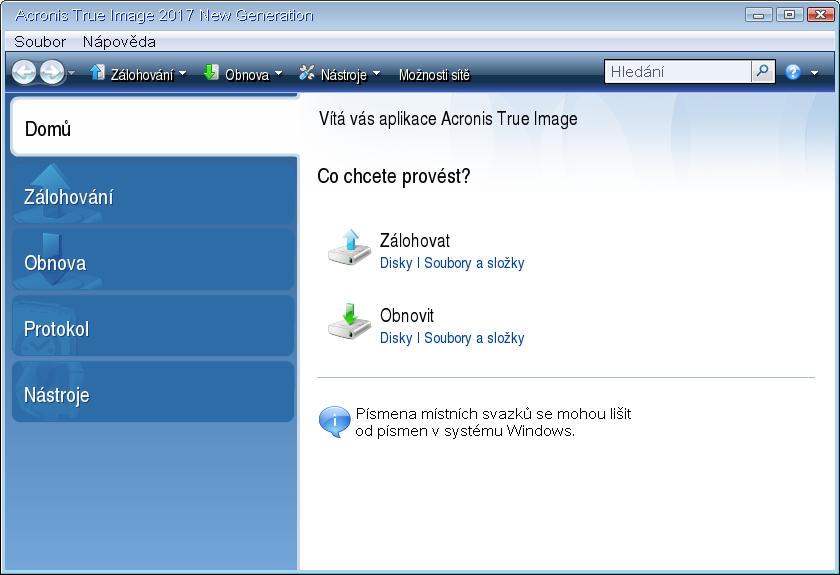
Task: Focus the Hledání search field
Action: click(678, 72)
